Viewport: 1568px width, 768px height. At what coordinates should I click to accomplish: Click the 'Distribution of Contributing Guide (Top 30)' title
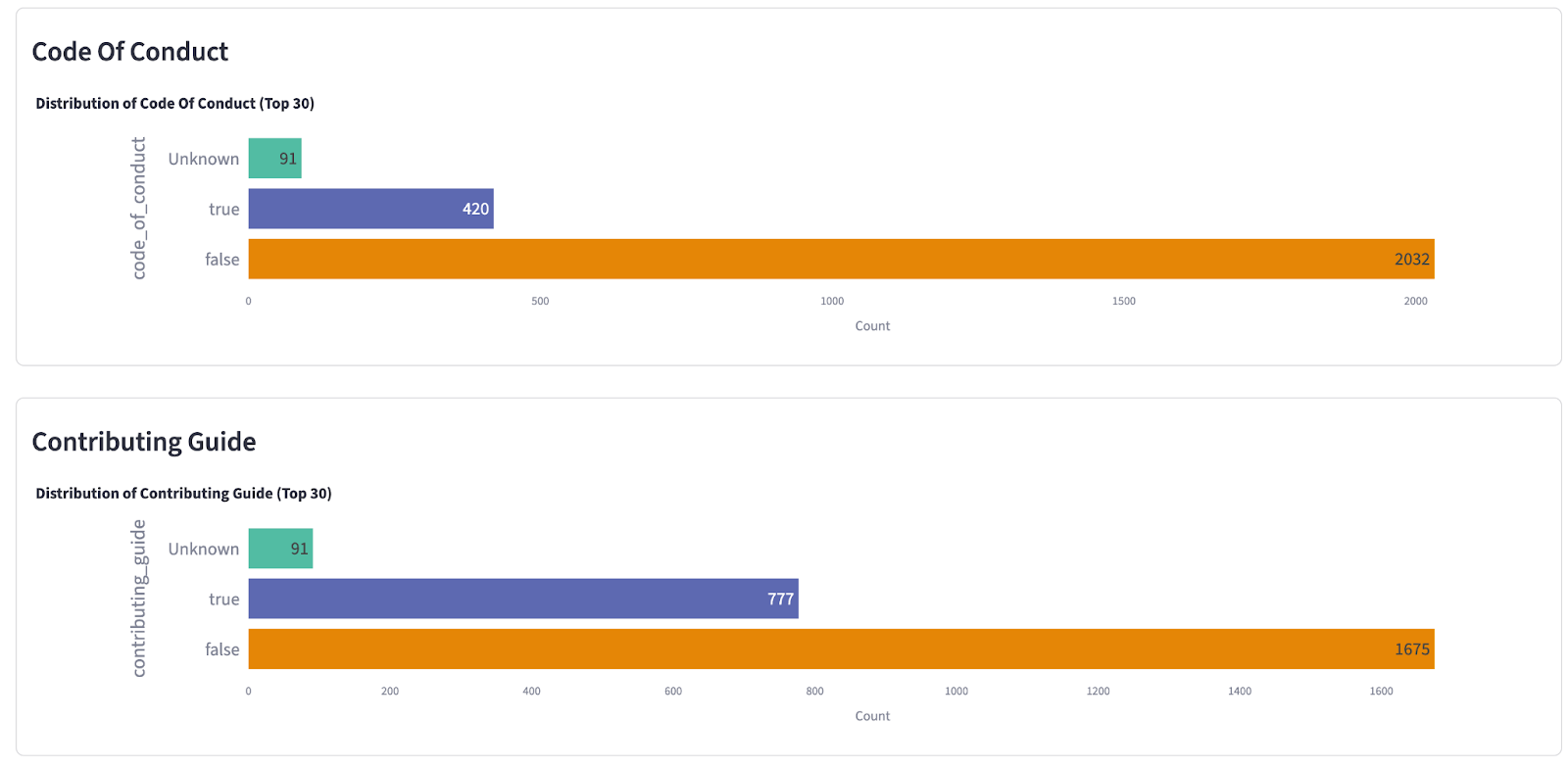coord(183,493)
